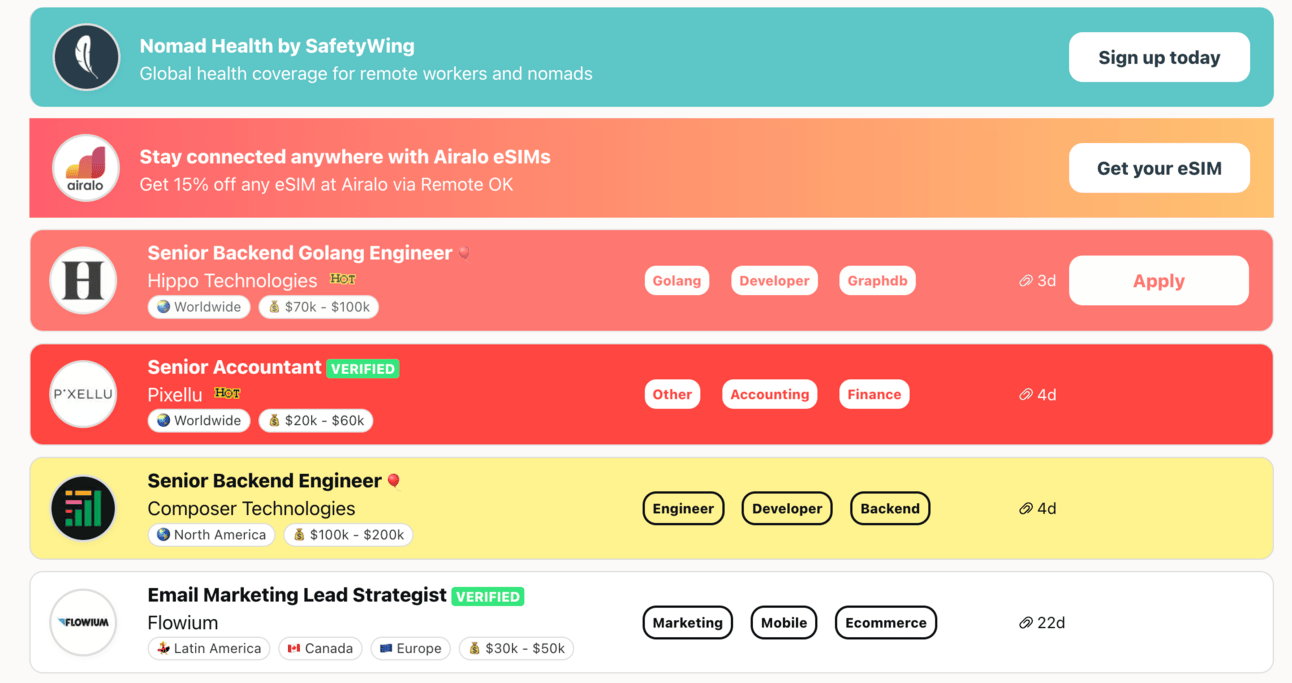Open Email Marketing Lead Strategist job title
The height and width of the screenshot is (683, 1292).
click(297, 595)
